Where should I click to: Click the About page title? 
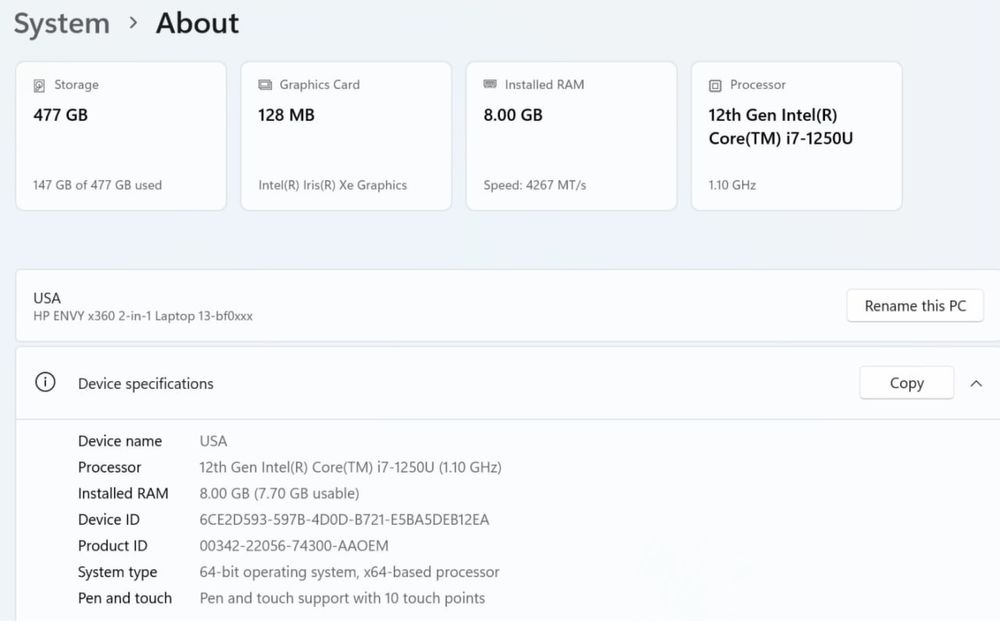point(197,23)
